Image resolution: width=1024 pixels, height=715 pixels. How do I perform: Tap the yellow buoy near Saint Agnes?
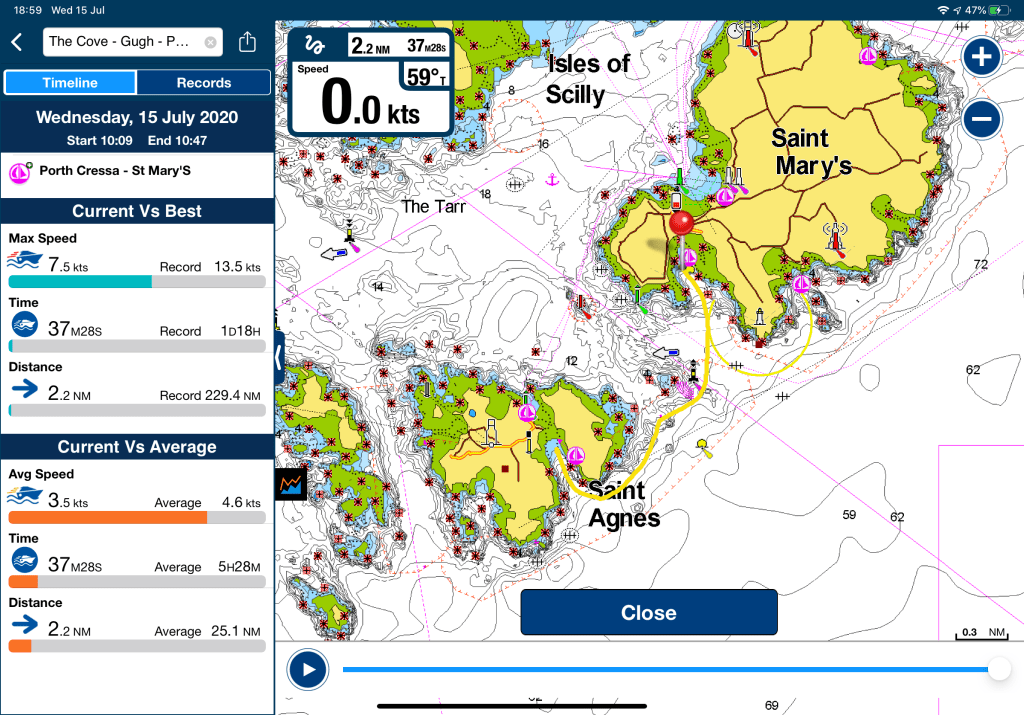[x=701, y=443]
